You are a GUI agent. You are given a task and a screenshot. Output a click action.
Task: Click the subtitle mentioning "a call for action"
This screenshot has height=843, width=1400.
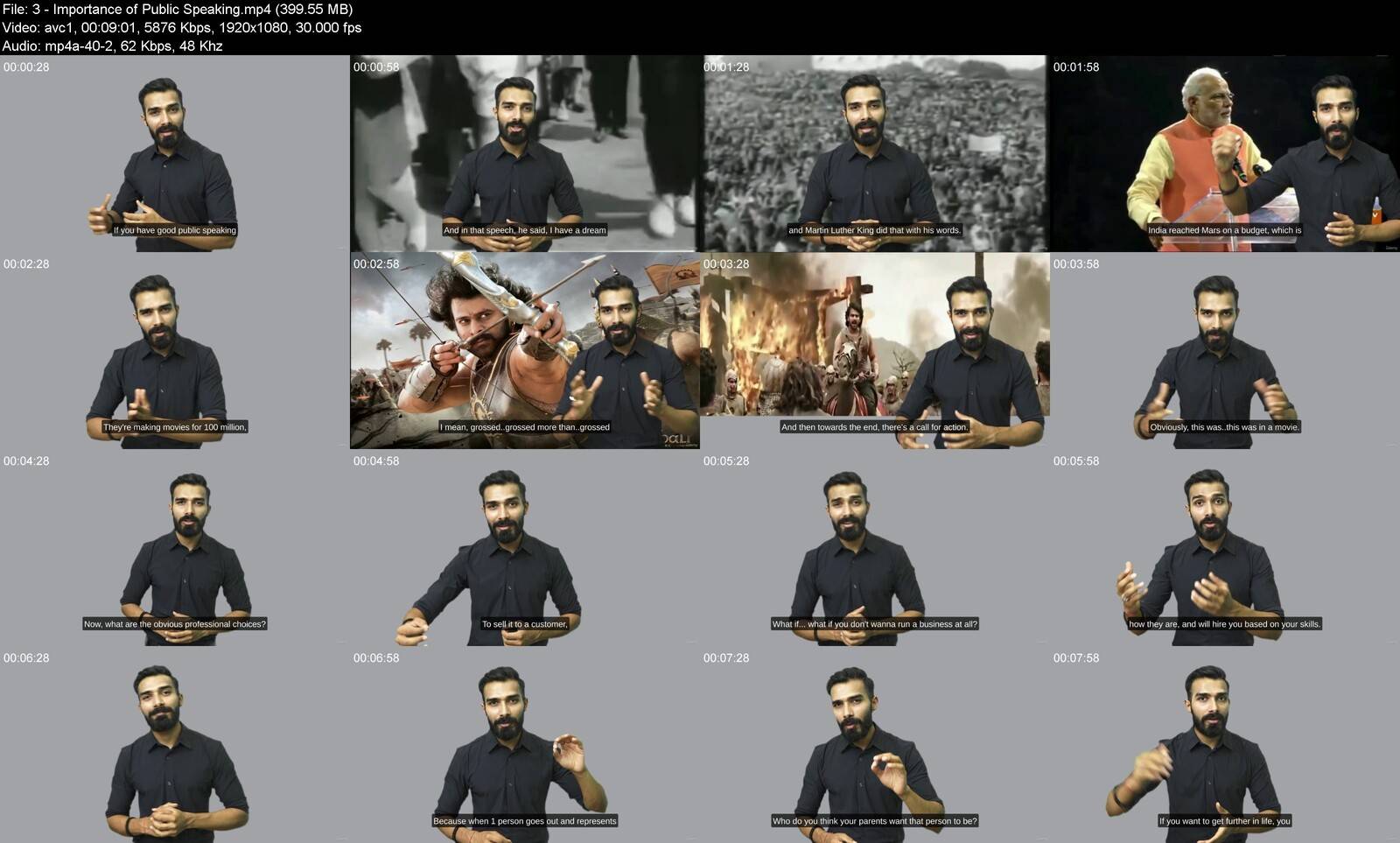[875, 427]
